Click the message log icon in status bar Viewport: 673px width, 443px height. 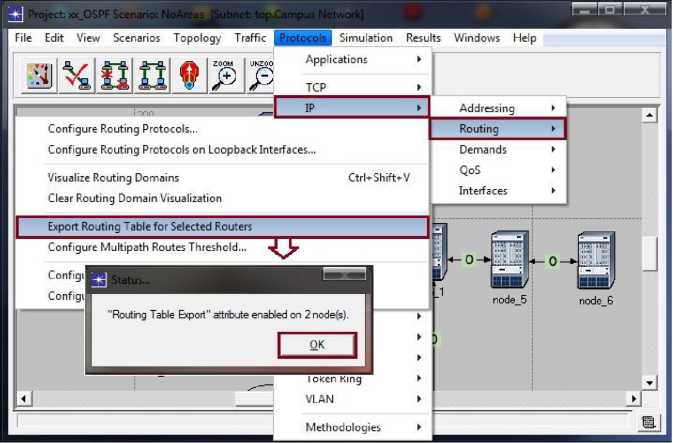click(x=648, y=422)
